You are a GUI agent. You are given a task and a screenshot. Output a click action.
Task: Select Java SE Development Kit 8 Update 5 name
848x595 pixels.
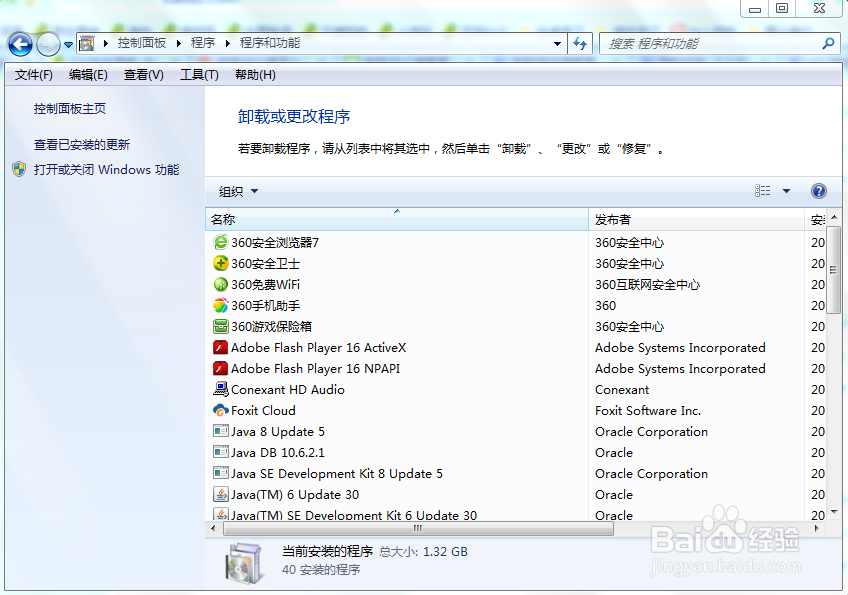point(337,474)
